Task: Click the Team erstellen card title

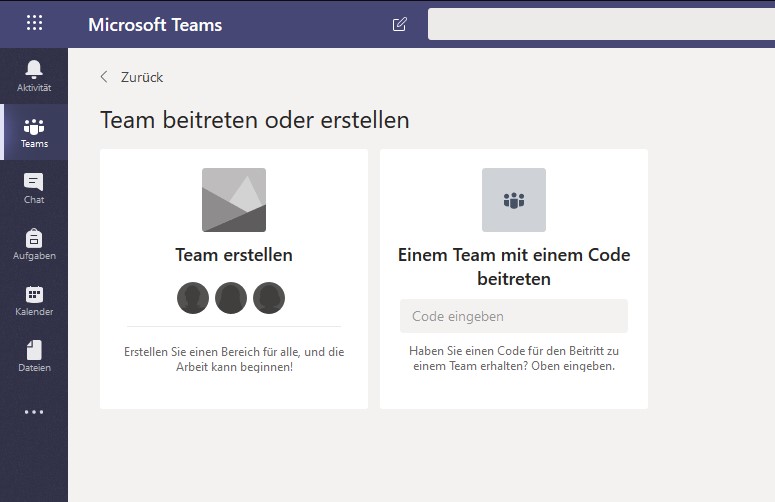Action: [x=234, y=255]
